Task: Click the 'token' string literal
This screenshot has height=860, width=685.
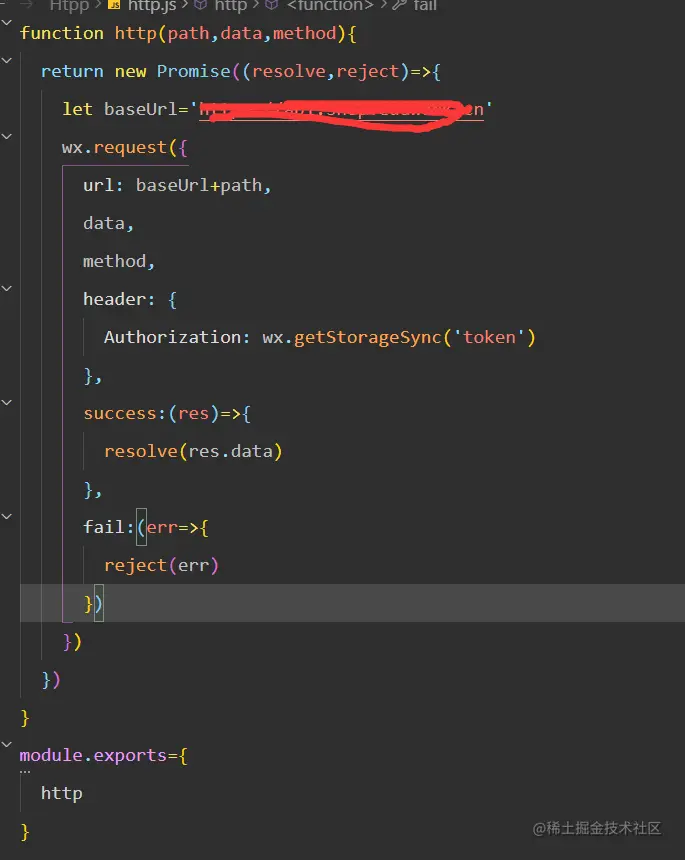Action: pyautogui.click(x=490, y=337)
